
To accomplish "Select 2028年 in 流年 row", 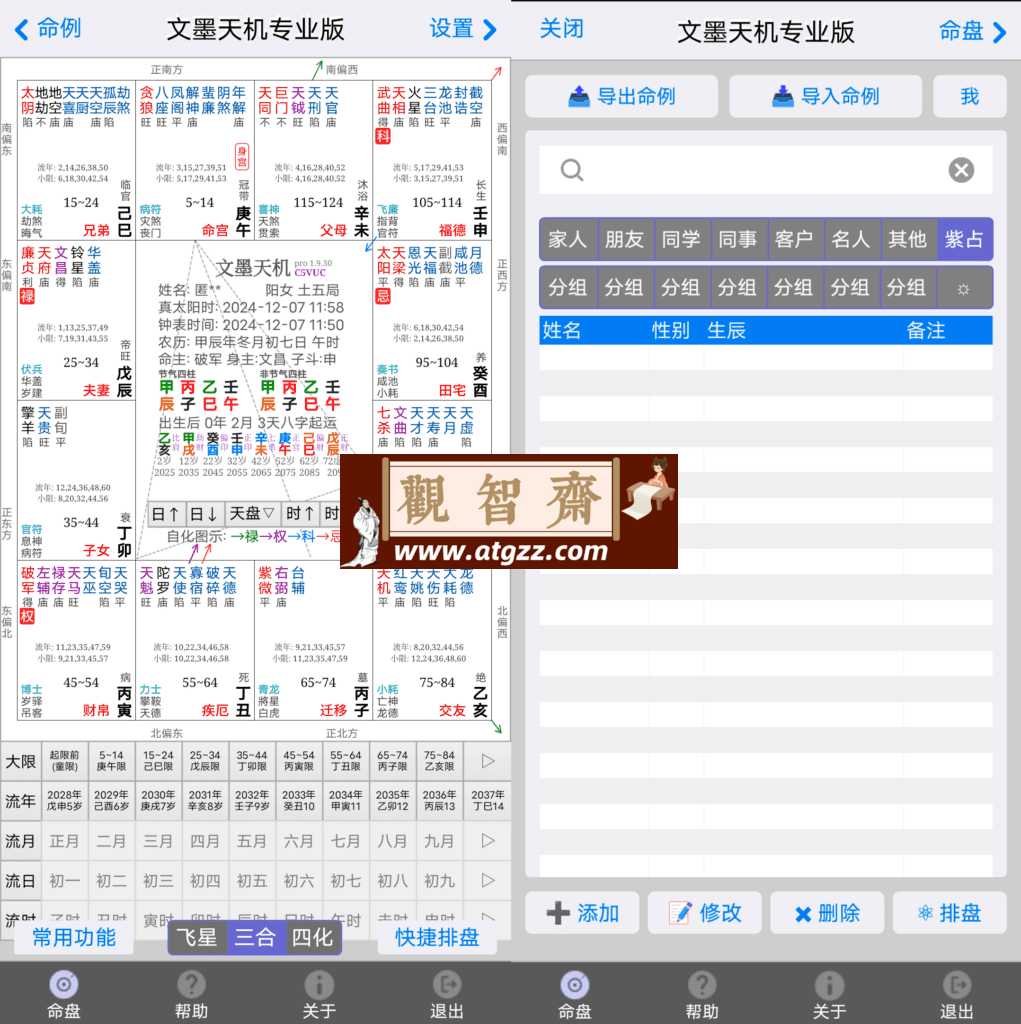I will pos(65,801).
